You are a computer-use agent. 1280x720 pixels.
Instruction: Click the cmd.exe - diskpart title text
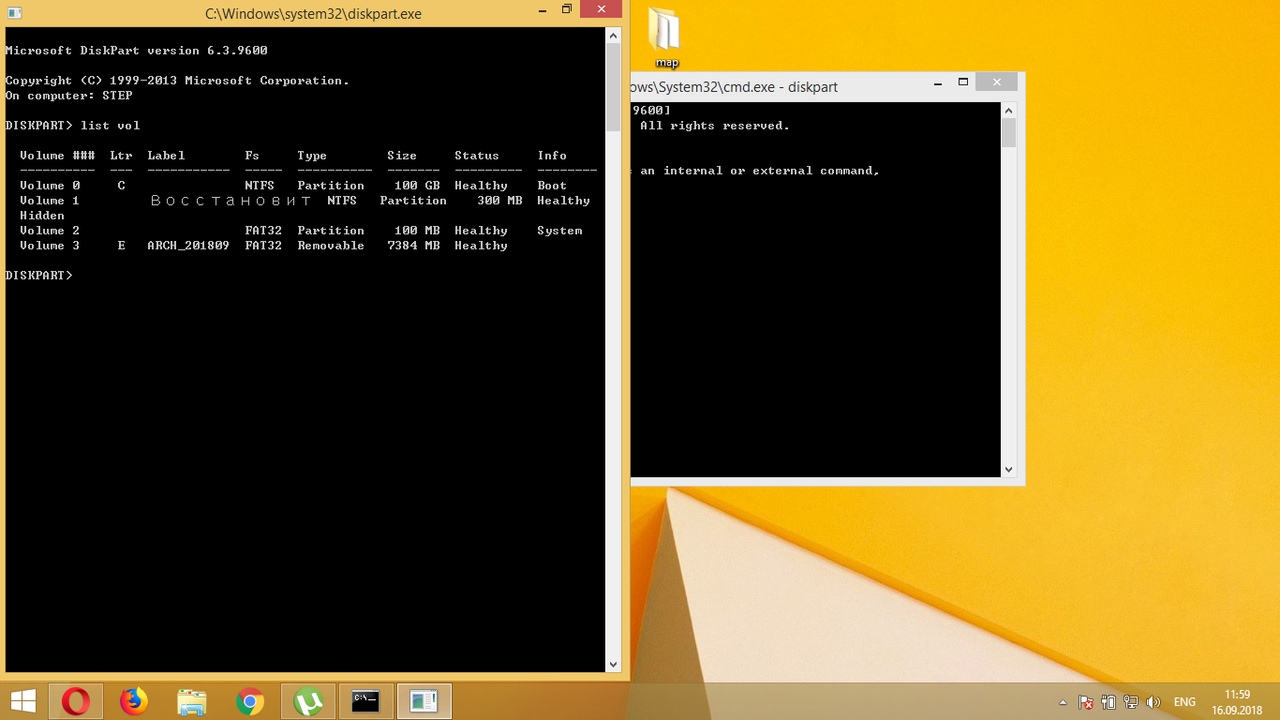734,87
